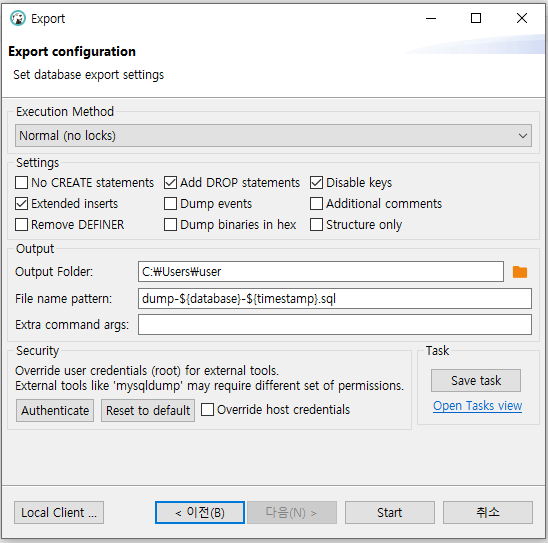Enable Remove DEFINER checkbox
548x543 pixels.
pyautogui.click(x=21, y=224)
